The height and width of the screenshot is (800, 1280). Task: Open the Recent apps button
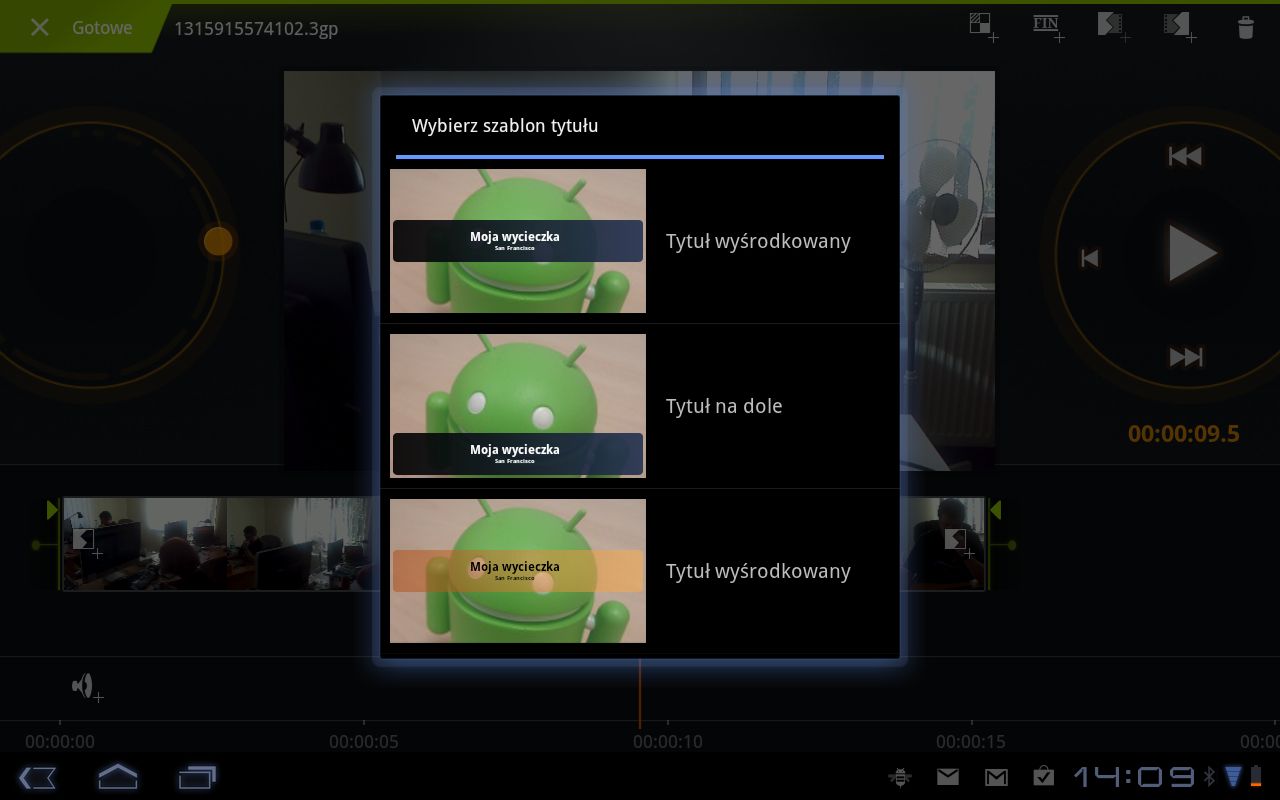click(x=197, y=777)
